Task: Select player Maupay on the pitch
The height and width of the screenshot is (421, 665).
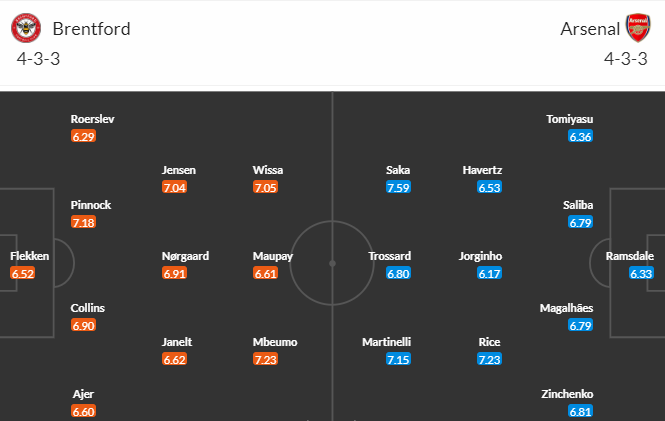Action: 273,256
